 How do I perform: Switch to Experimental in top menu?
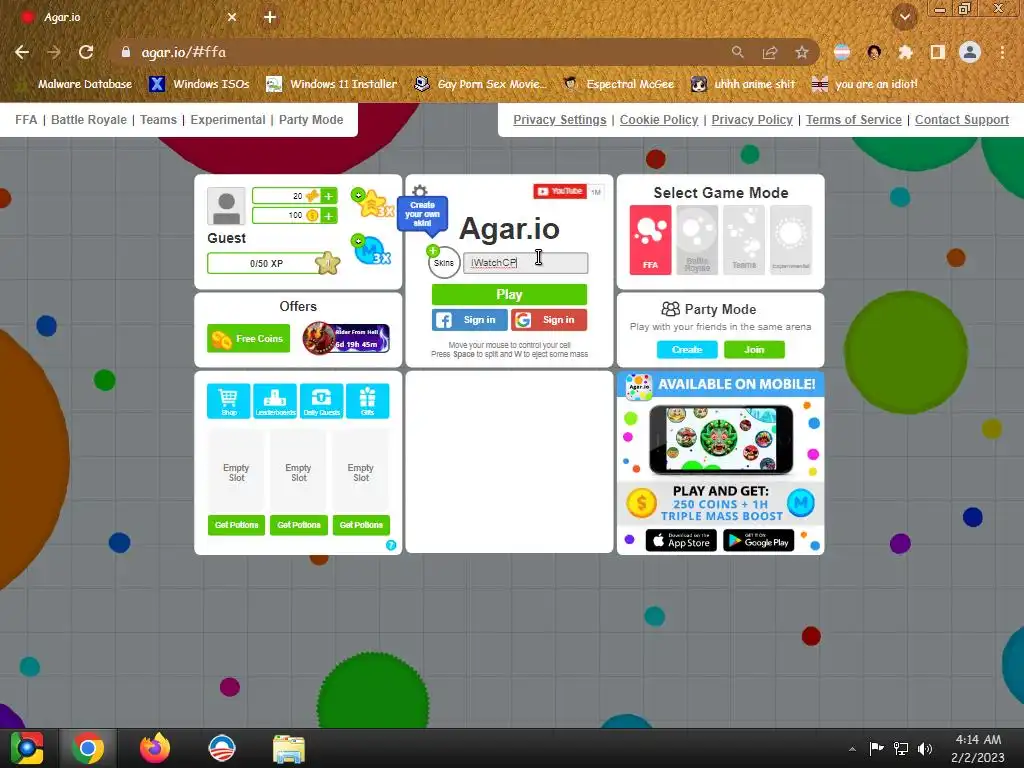[x=228, y=120]
